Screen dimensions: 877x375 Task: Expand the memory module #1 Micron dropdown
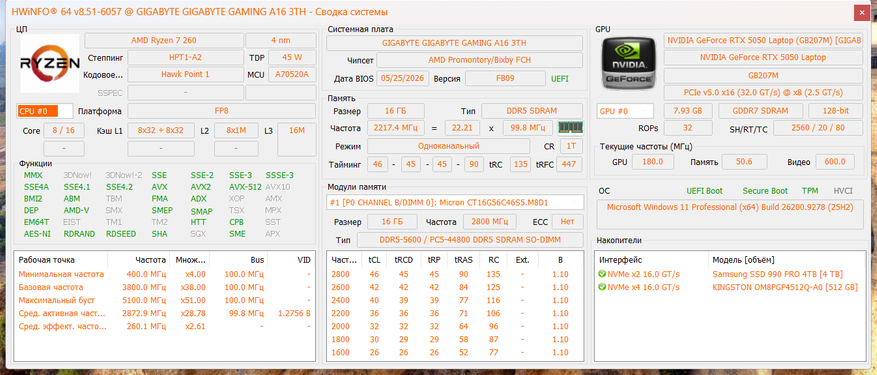pos(455,202)
